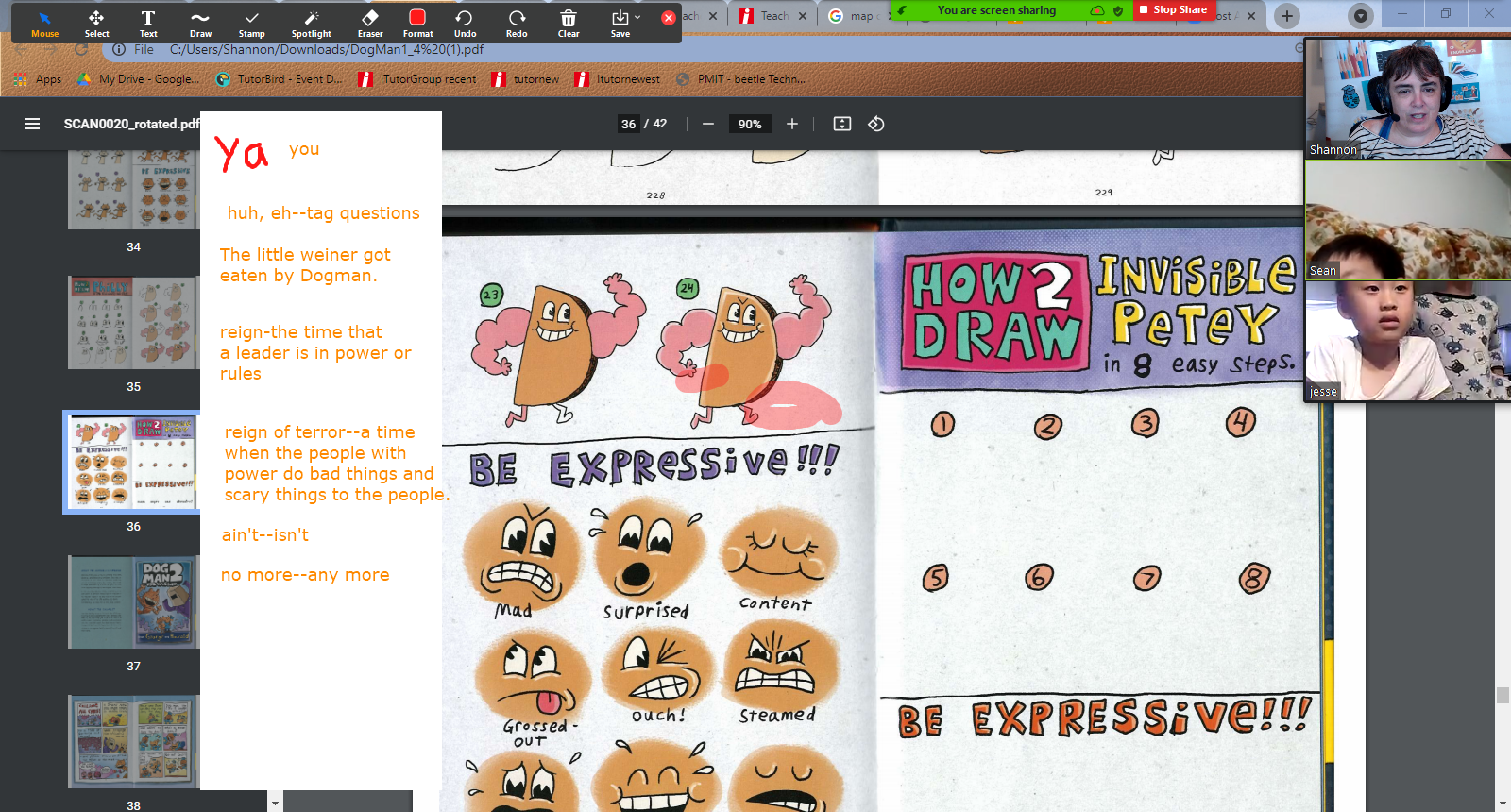The height and width of the screenshot is (812, 1511).
Task: Edit the current page number field
Action: (629, 124)
